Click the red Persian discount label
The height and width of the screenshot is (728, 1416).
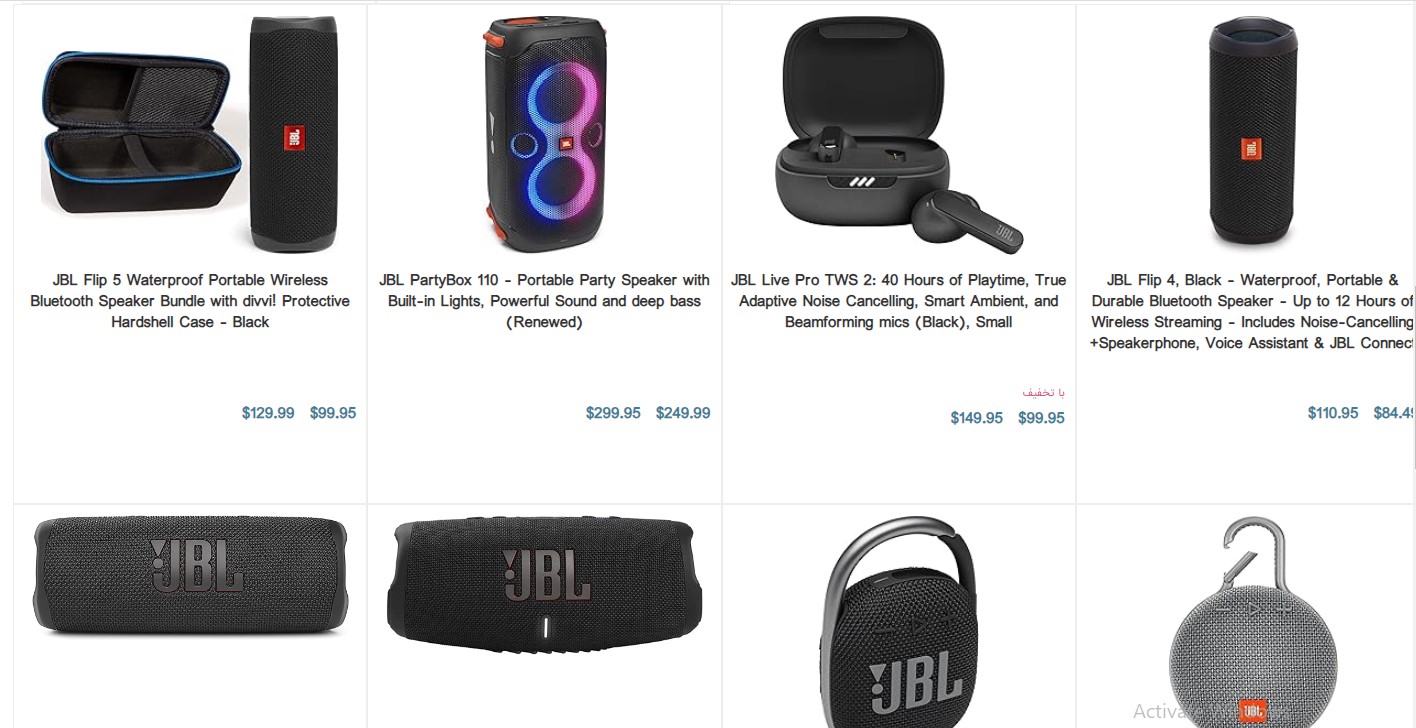[x=1044, y=392]
